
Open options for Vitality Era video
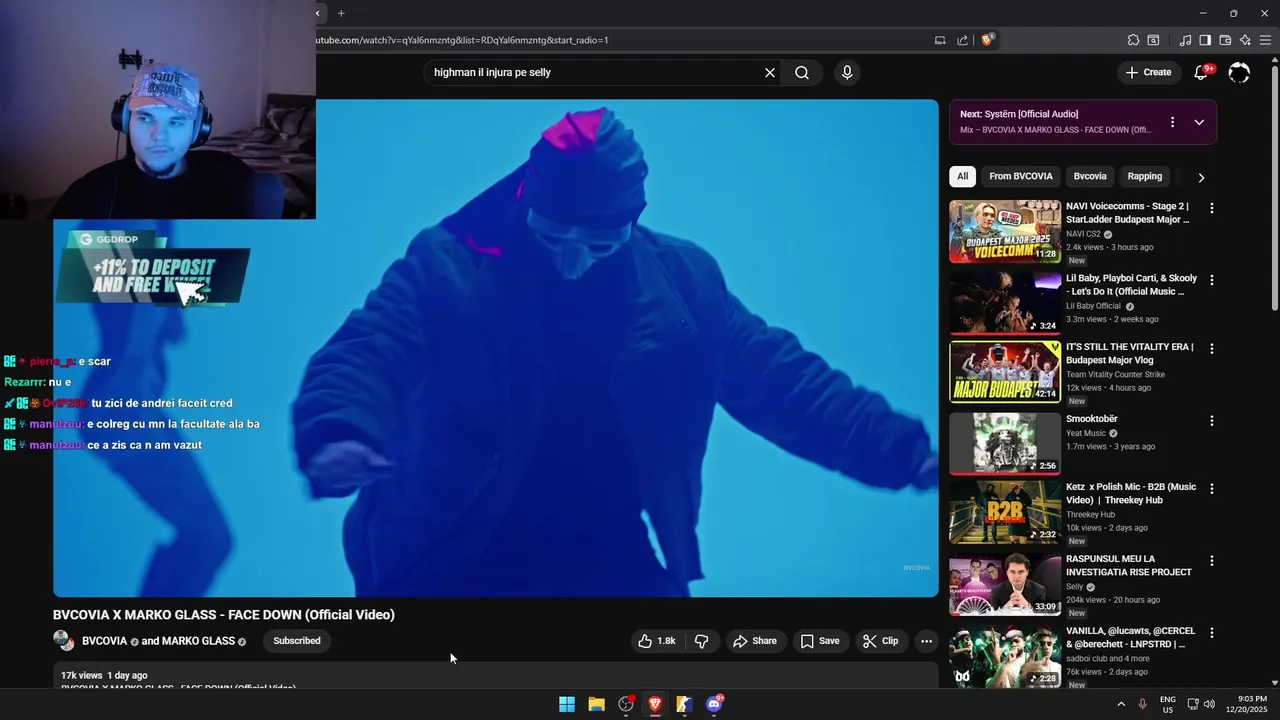(1211, 349)
